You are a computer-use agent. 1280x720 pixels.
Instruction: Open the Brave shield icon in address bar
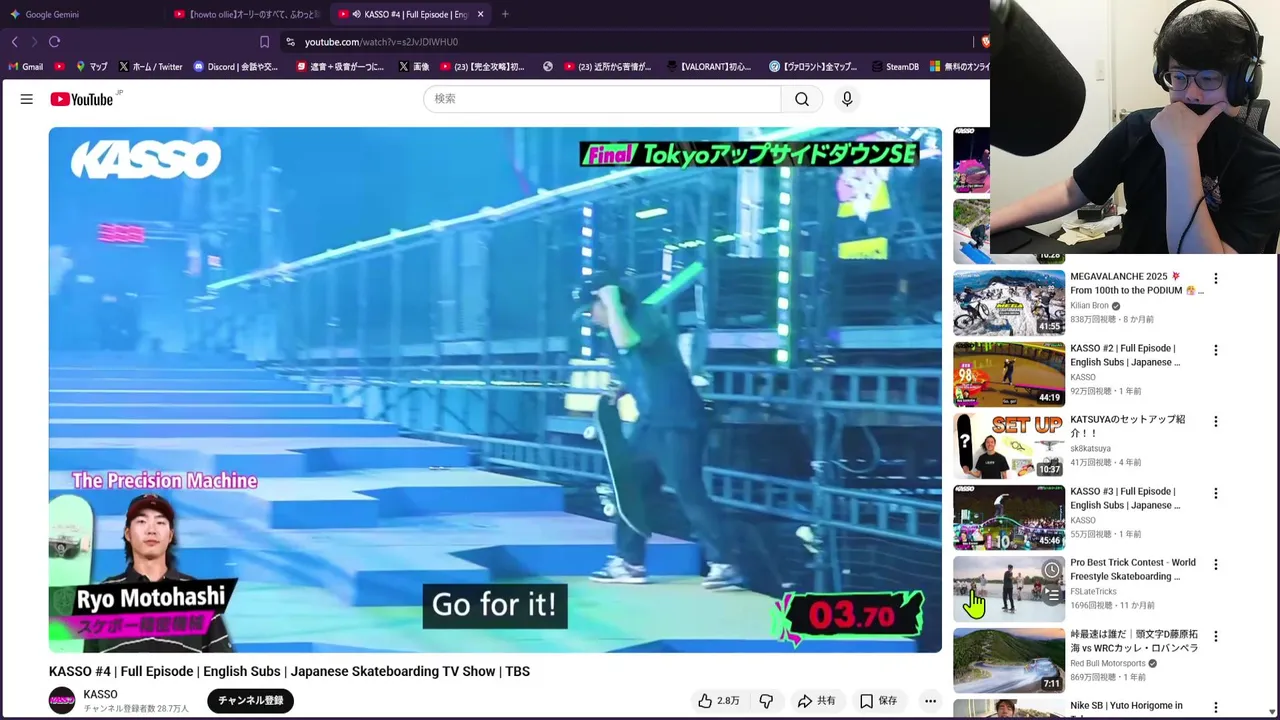coord(984,42)
